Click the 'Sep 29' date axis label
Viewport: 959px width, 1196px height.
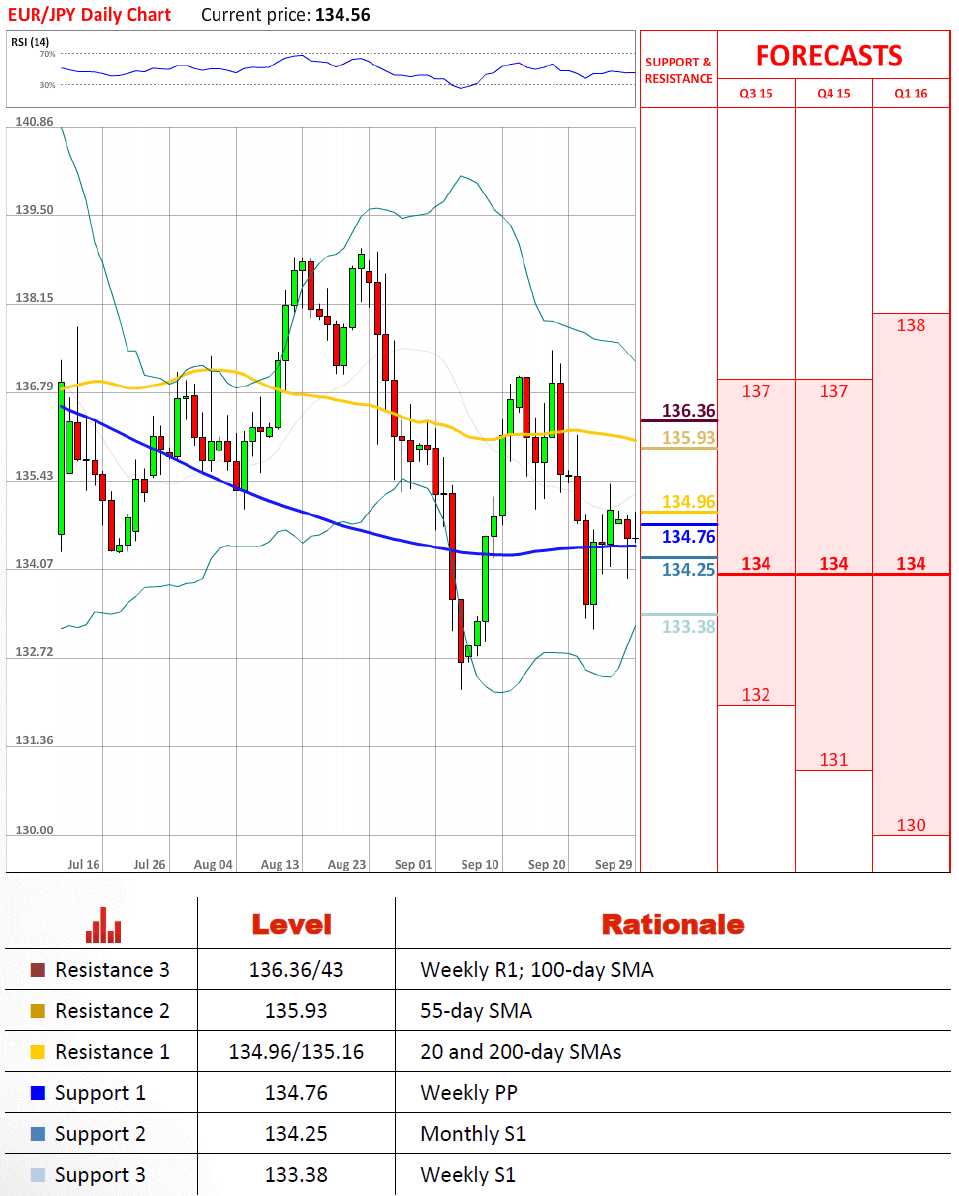613,865
